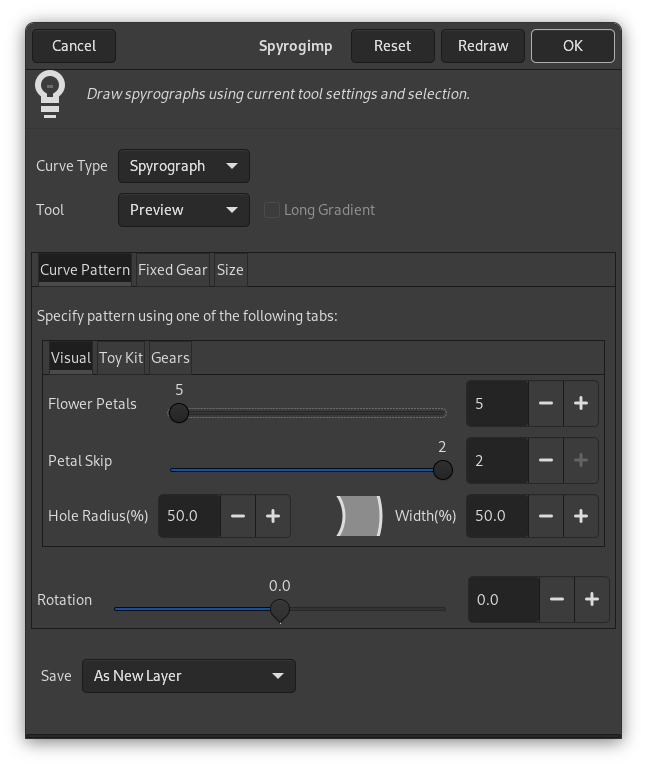Expand the Save As New Layer dropdown
Viewport: 647px width, 767px height.
pyautogui.click(x=188, y=676)
